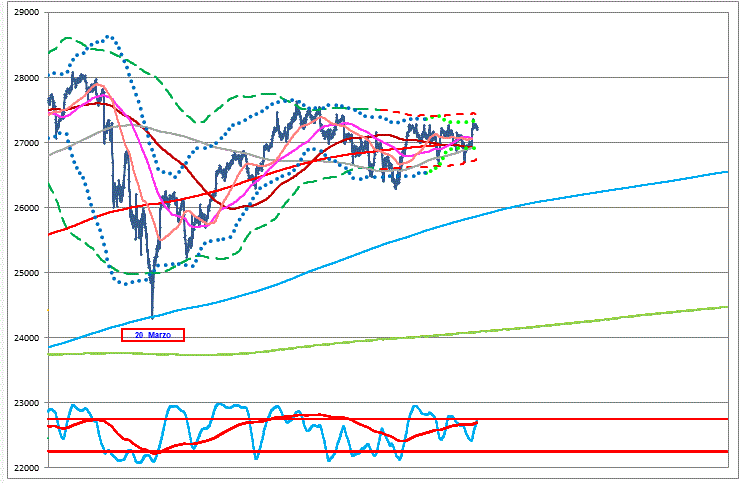This screenshot has height=483, width=744.
Task: Click the 25000 y-axis label
Action: 27,273
